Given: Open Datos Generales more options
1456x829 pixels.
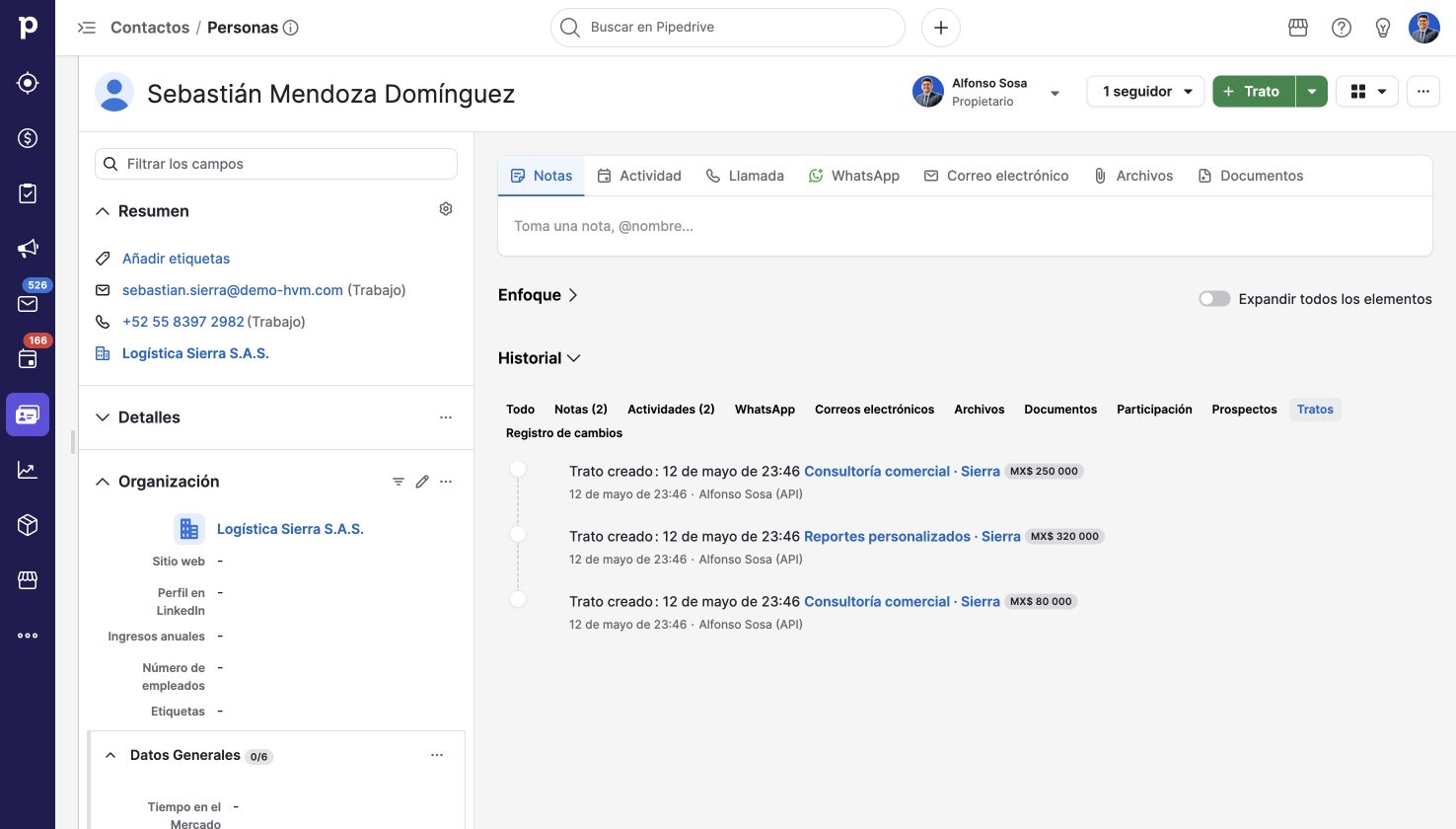Looking at the screenshot, I should 437,755.
